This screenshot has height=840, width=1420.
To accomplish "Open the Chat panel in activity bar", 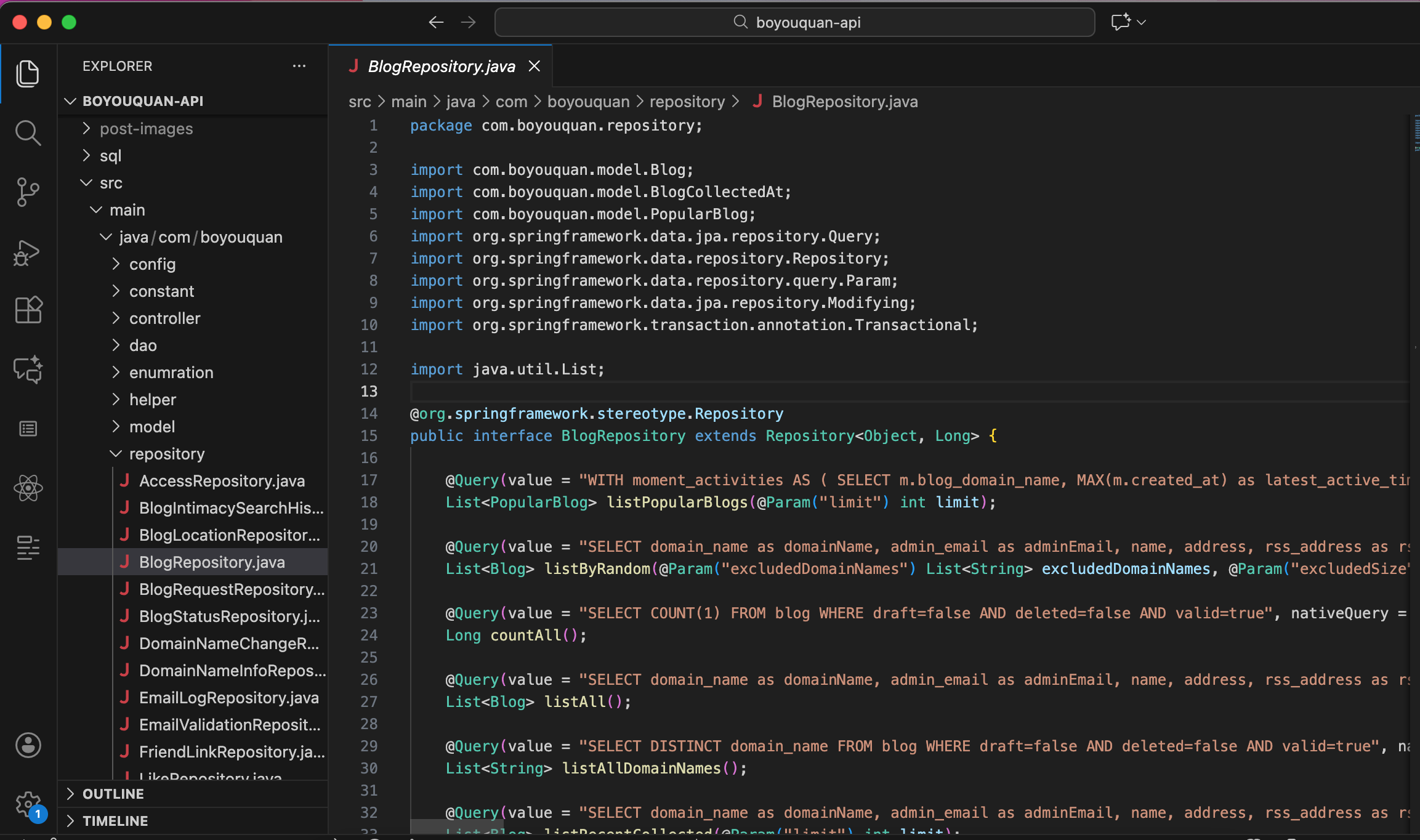I will pos(28,369).
